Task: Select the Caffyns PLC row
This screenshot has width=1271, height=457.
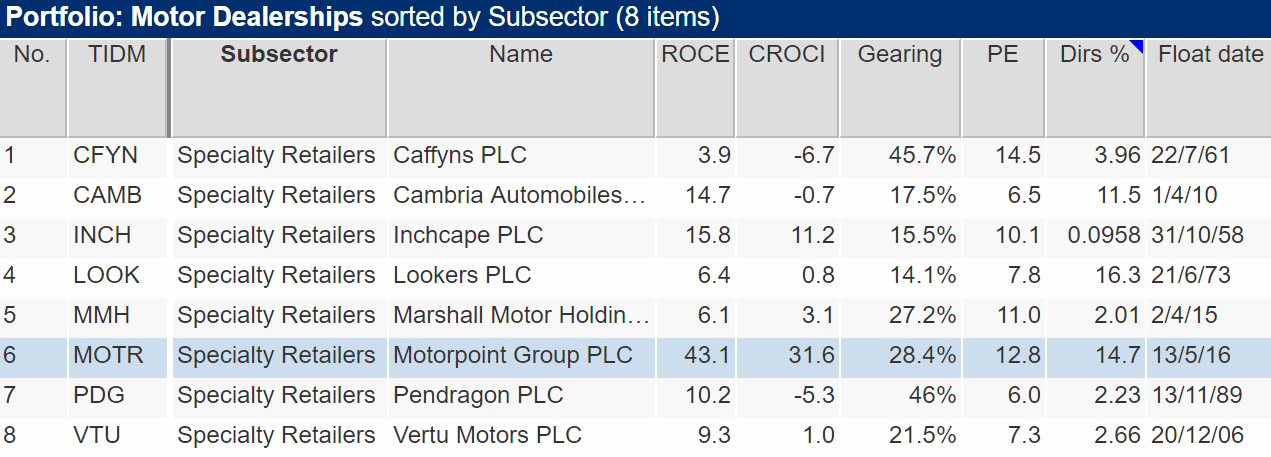Action: [x=635, y=156]
